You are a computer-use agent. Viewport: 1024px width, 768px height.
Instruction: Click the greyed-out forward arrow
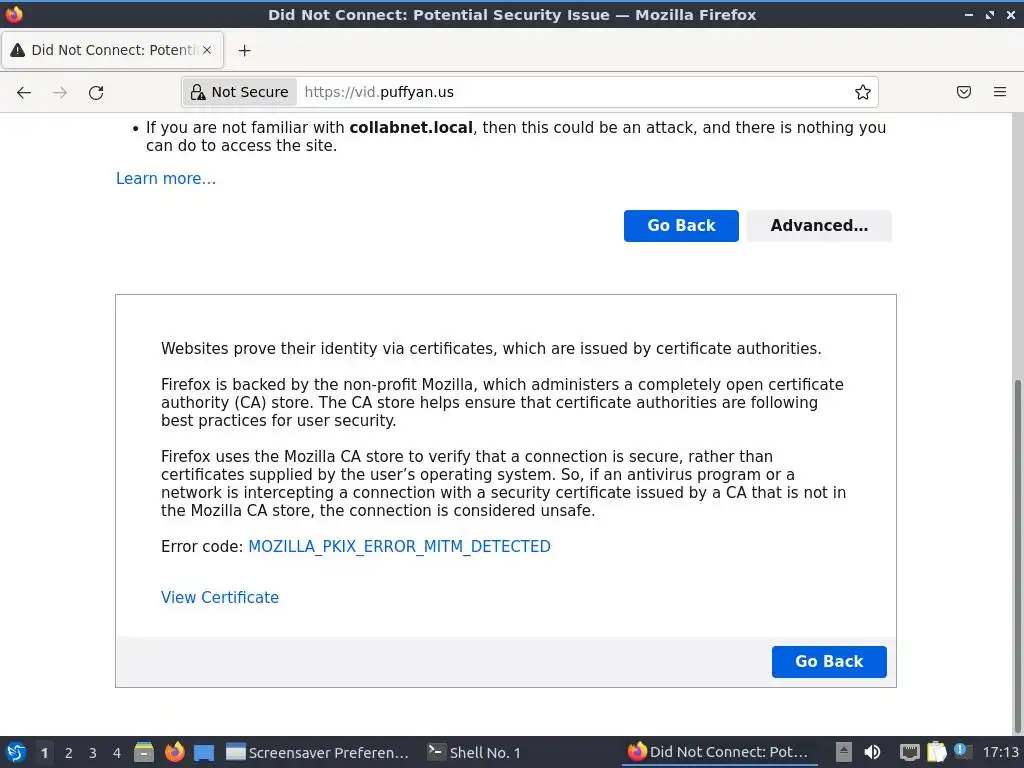pos(60,92)
